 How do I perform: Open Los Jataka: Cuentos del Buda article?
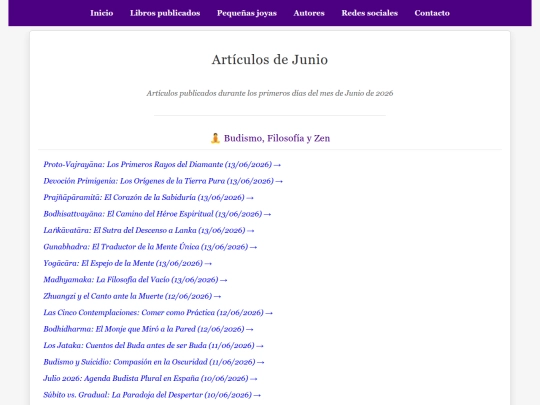[153, 345]
